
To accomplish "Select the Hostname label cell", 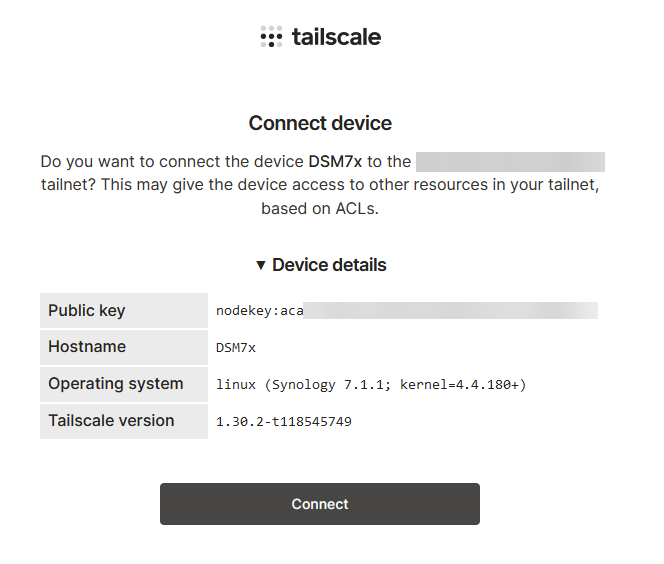I will tap(124, 347).
